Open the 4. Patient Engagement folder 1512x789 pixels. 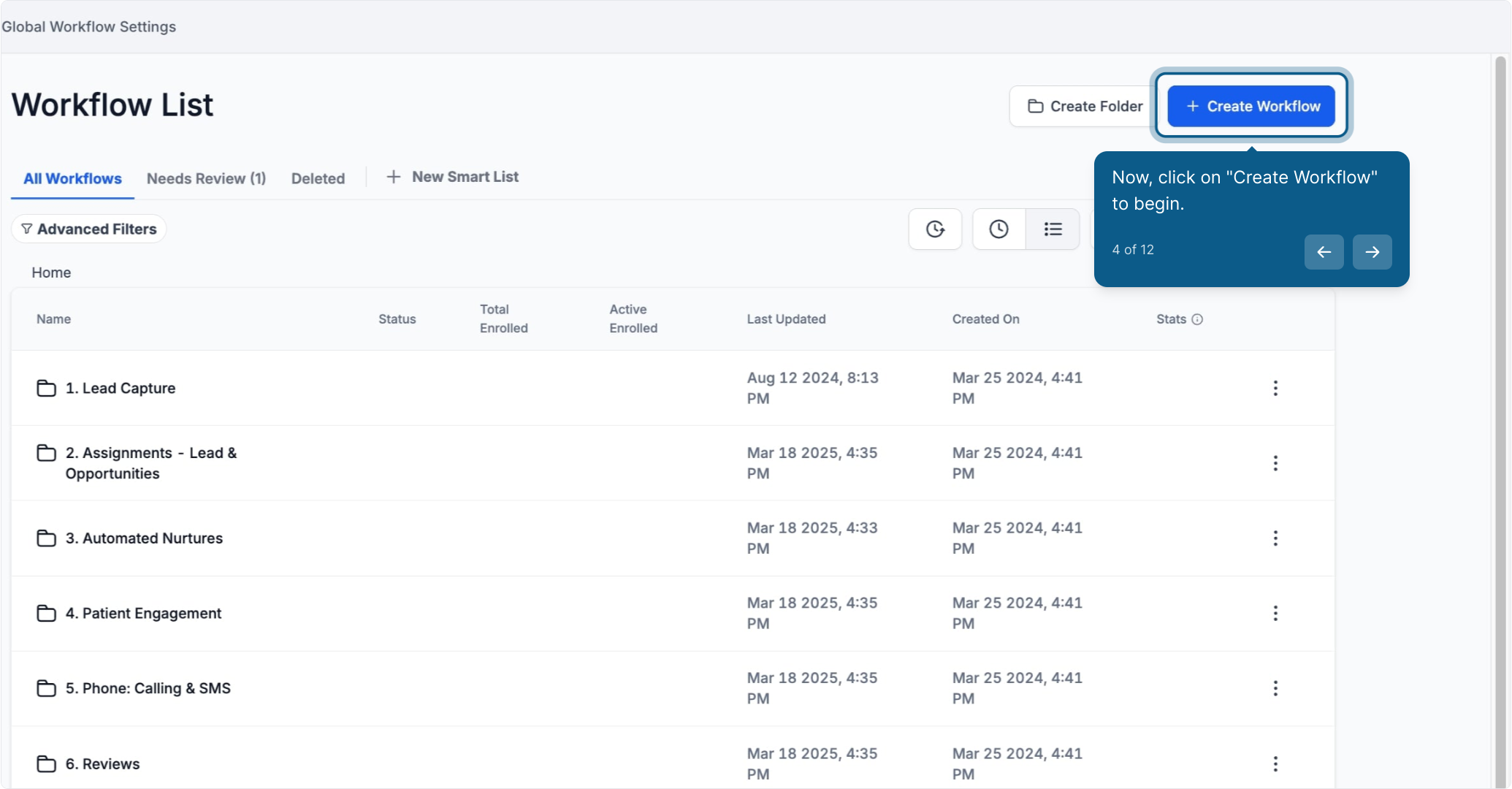(143, 614)
